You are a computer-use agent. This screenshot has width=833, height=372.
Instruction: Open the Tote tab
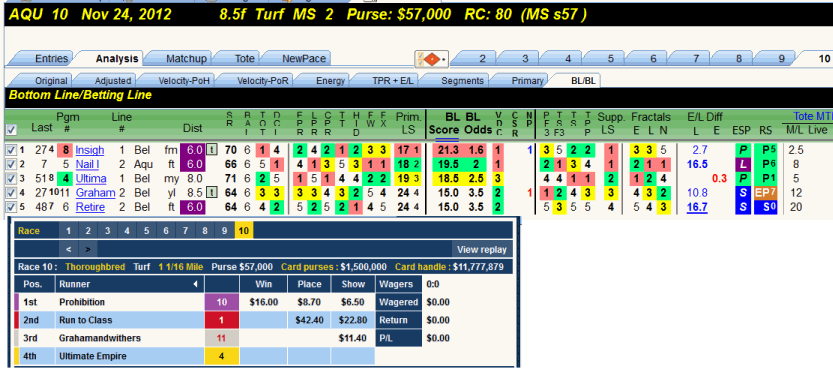click(x=240, y=58)
